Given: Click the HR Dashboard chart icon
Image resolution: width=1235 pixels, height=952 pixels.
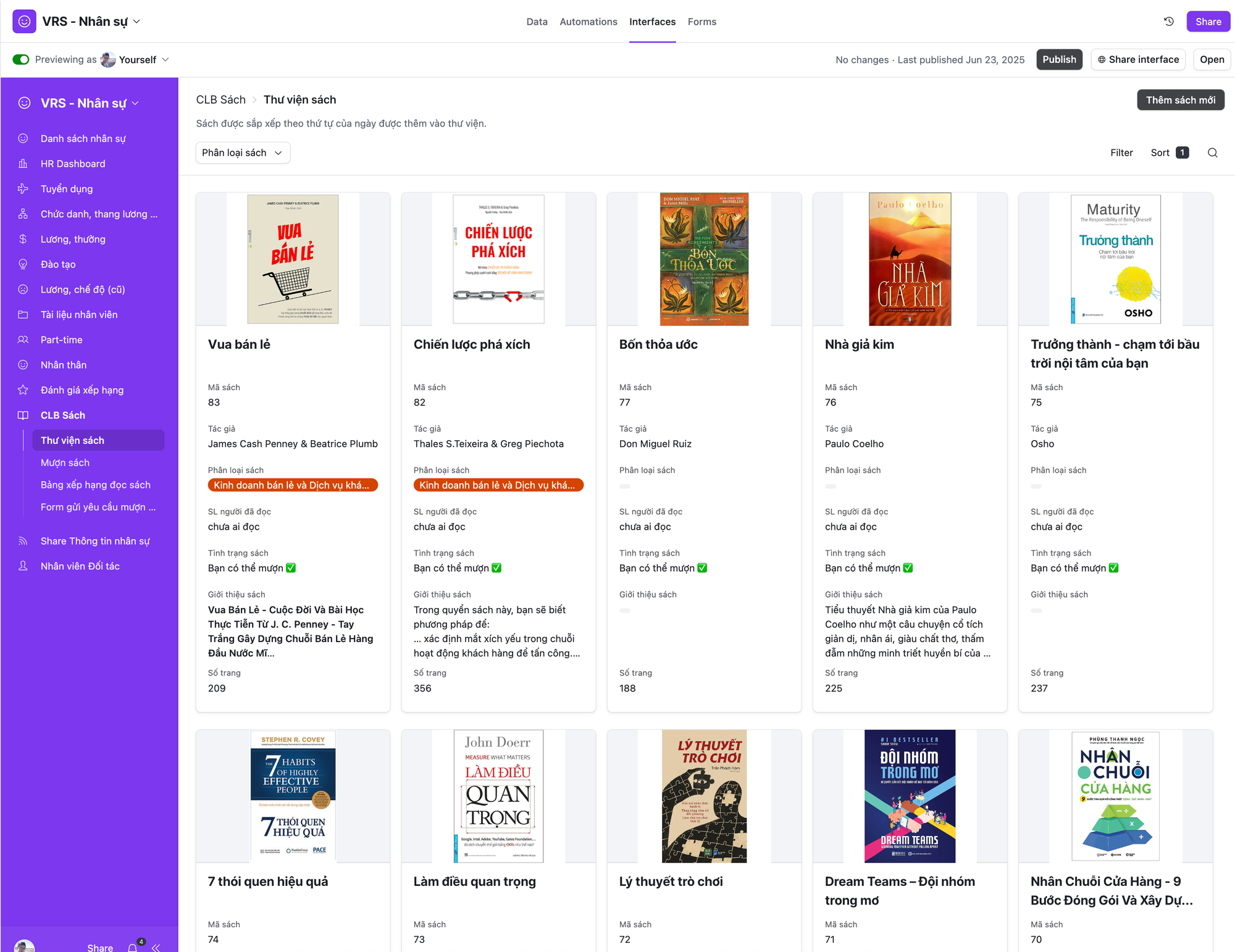Looking at the screenshot, I should point(23,164).
